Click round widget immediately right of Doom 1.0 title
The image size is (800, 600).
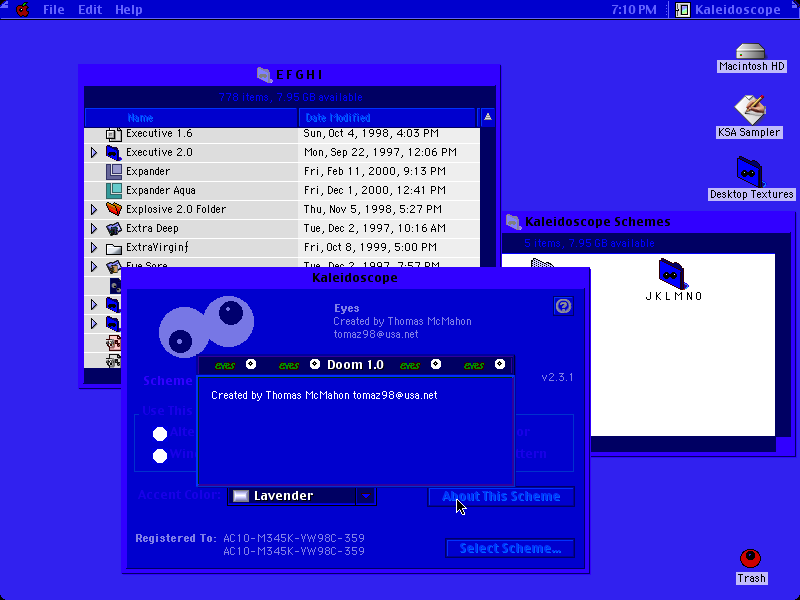click(x=436, y=364)
